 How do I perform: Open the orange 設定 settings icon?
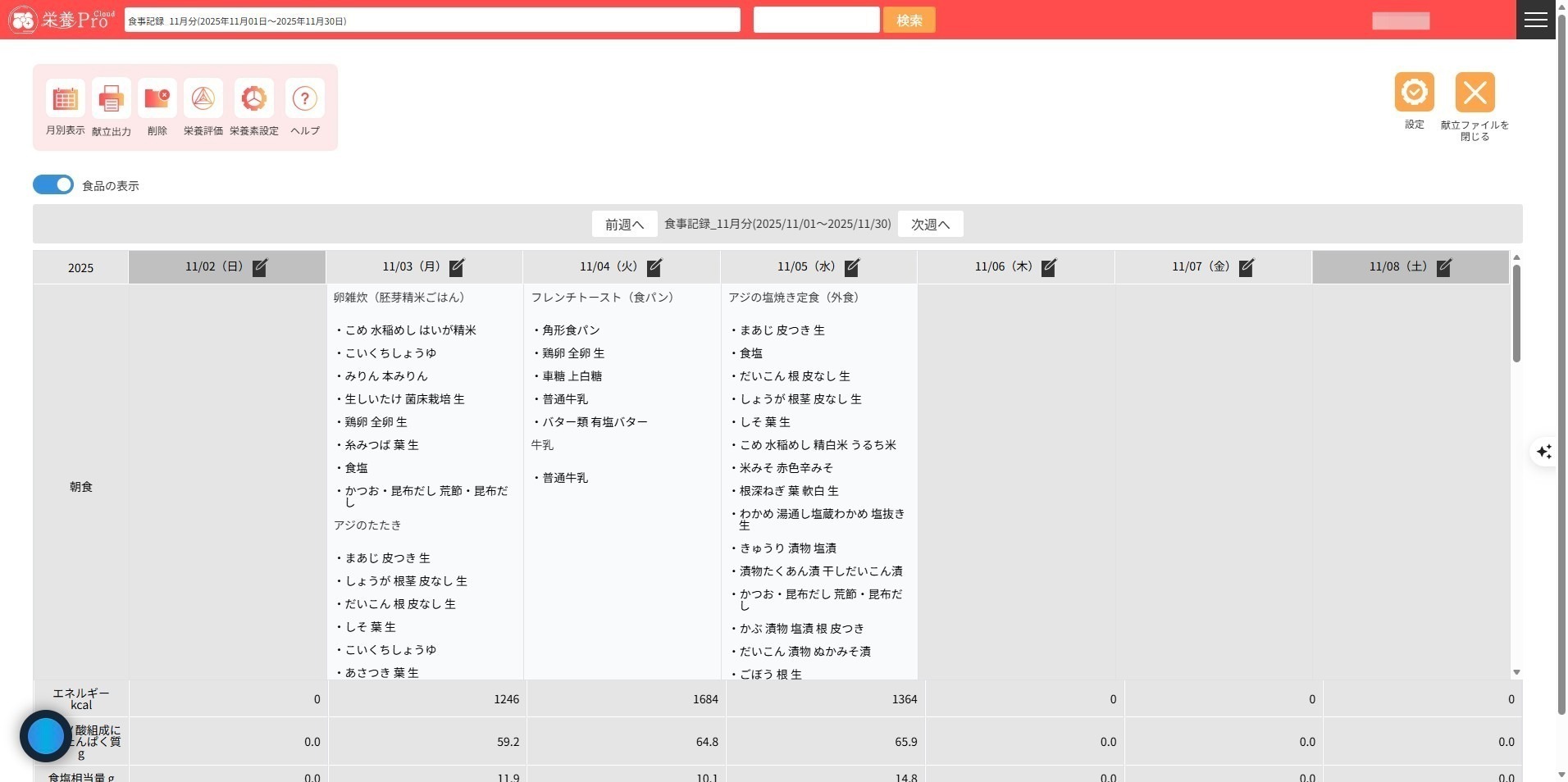coord(1414,93)
